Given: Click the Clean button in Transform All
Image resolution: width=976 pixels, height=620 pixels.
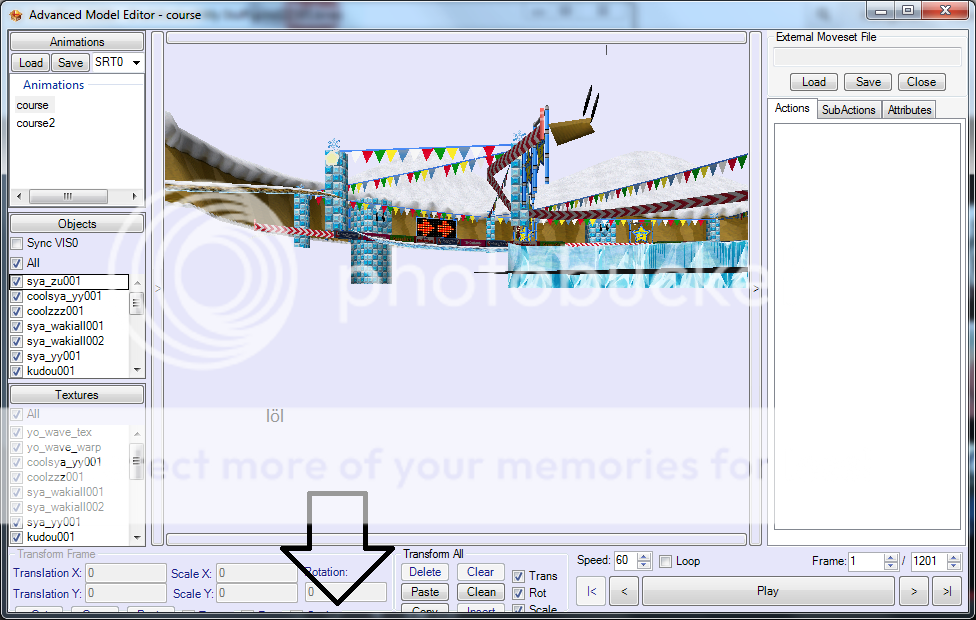Looking at the screenshot, I should (481, 592).
